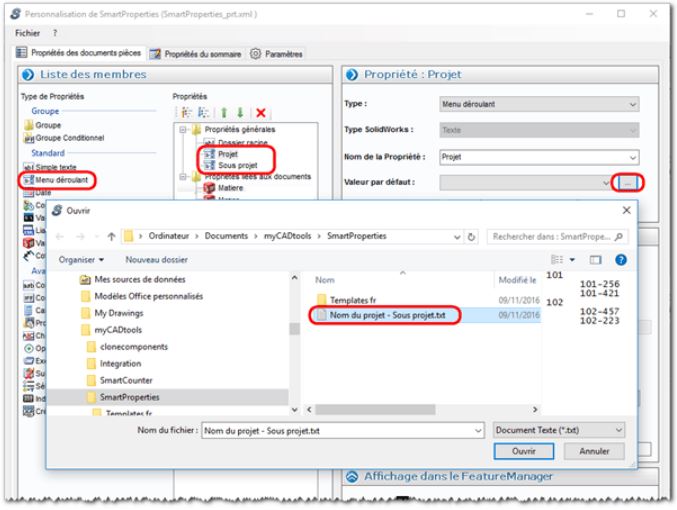
Task: Click the red X delete property icon
Action: pyautogui.click(x=261, y=115)
